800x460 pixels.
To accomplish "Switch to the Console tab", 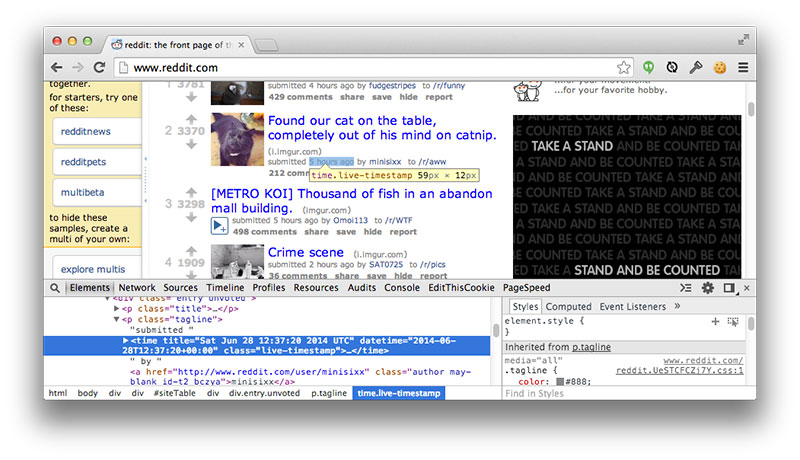I will coord(402,288).
